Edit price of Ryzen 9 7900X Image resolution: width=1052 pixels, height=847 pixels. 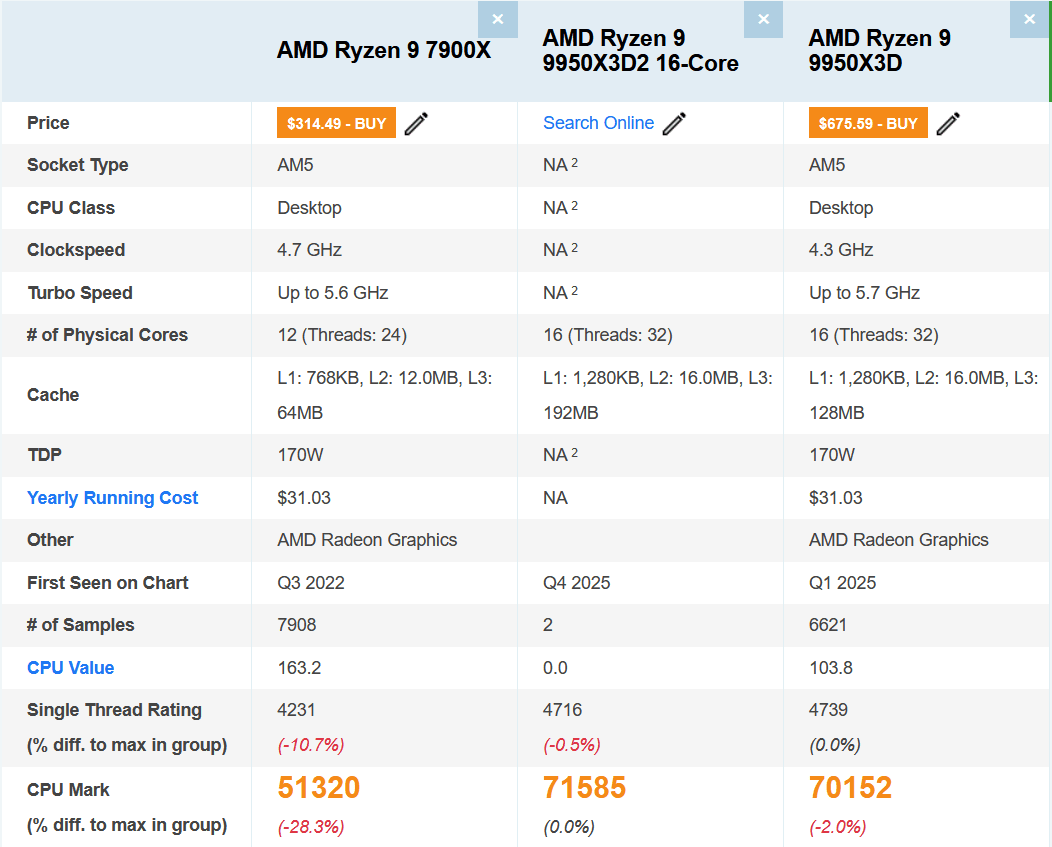[x=416, y=123]
